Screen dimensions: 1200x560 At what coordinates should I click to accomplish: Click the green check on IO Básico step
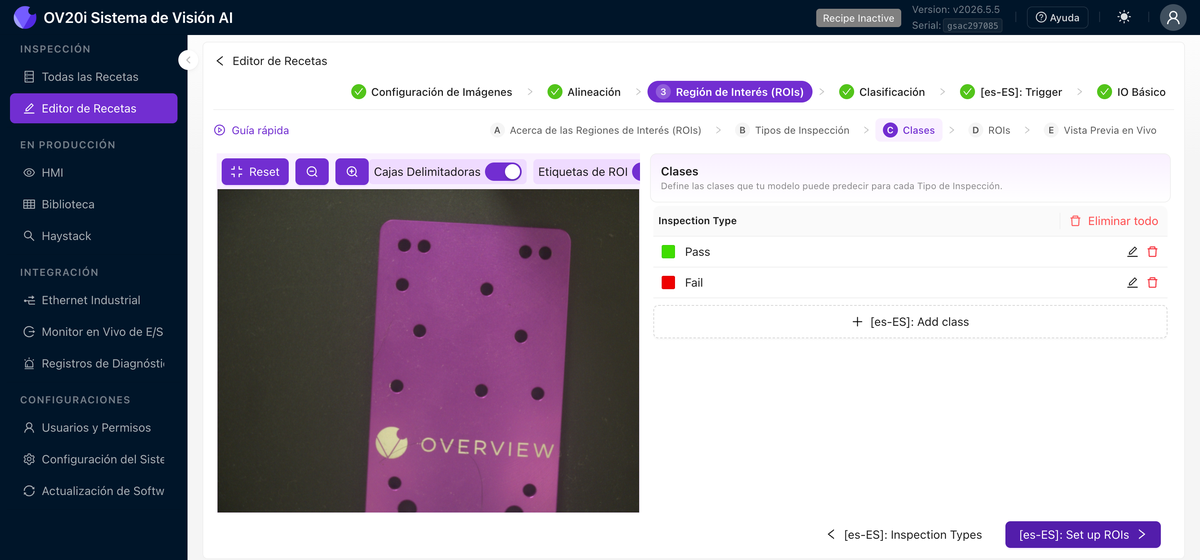tap(1105, 92)
